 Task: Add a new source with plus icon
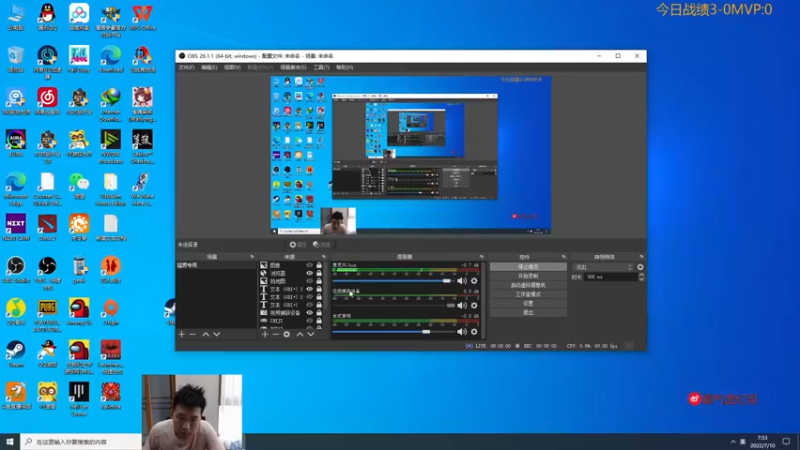tap(265, 334)
